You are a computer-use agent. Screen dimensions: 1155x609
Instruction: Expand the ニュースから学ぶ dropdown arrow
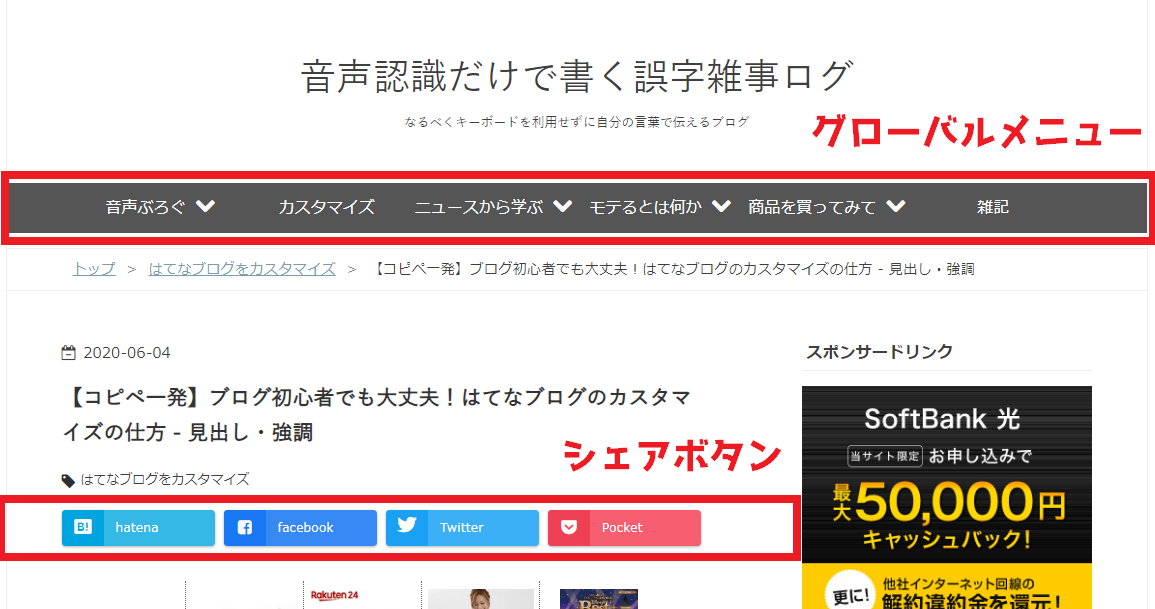563,206
